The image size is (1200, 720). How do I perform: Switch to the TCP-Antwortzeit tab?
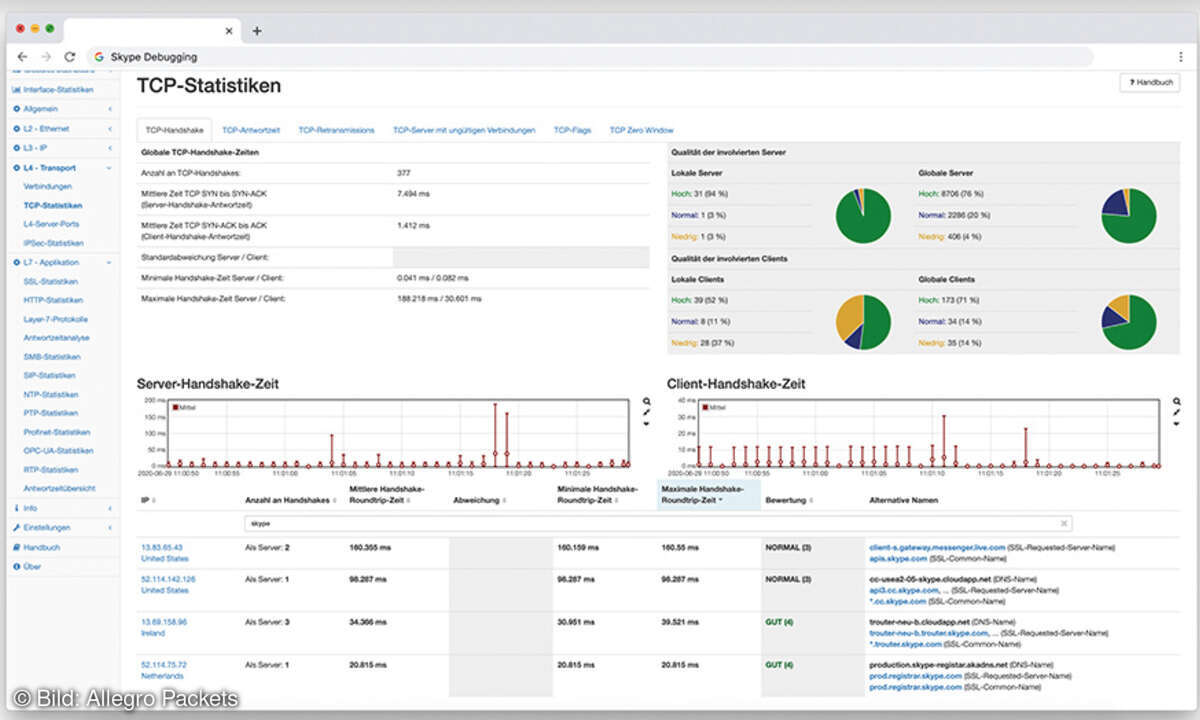(x=251, y=130)
